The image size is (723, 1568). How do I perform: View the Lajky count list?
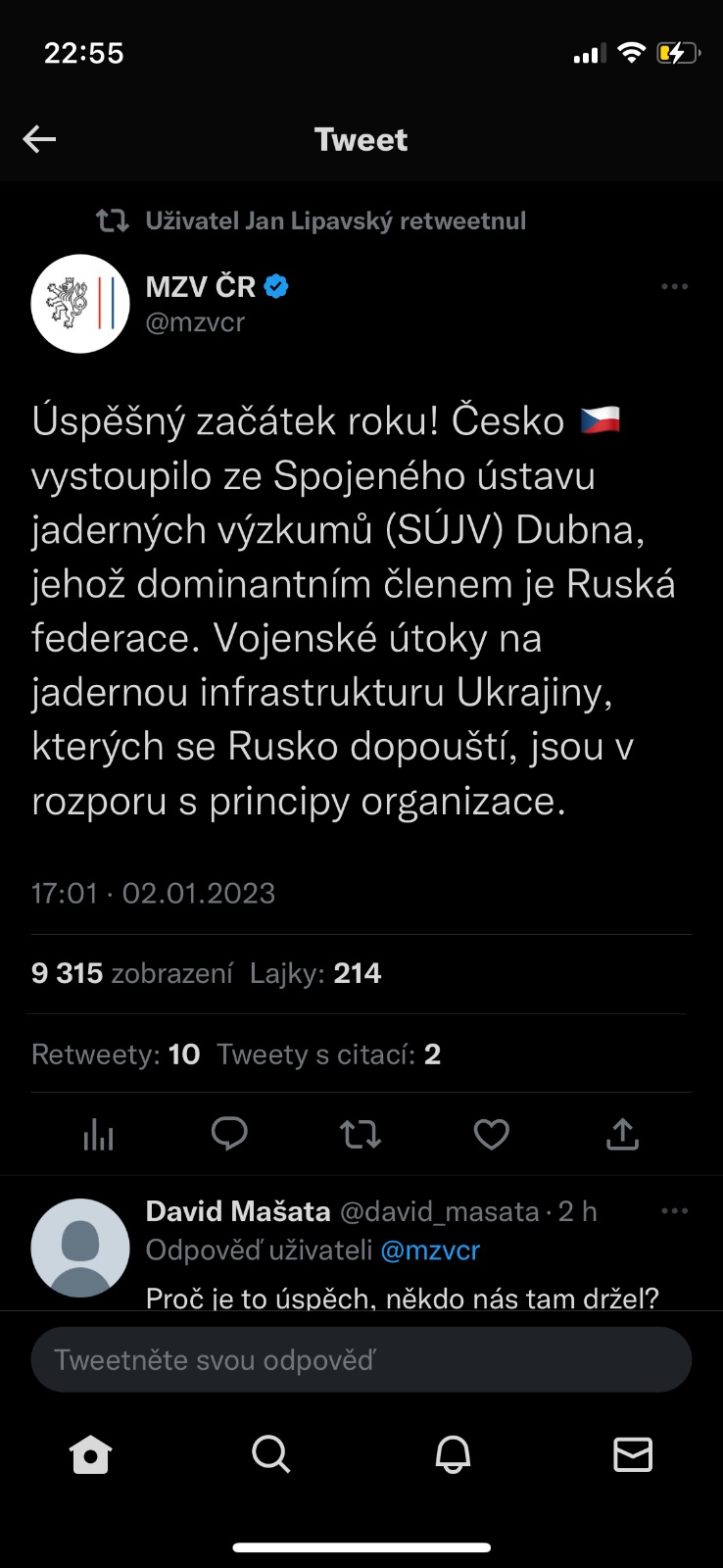click(x=314, y=973)
